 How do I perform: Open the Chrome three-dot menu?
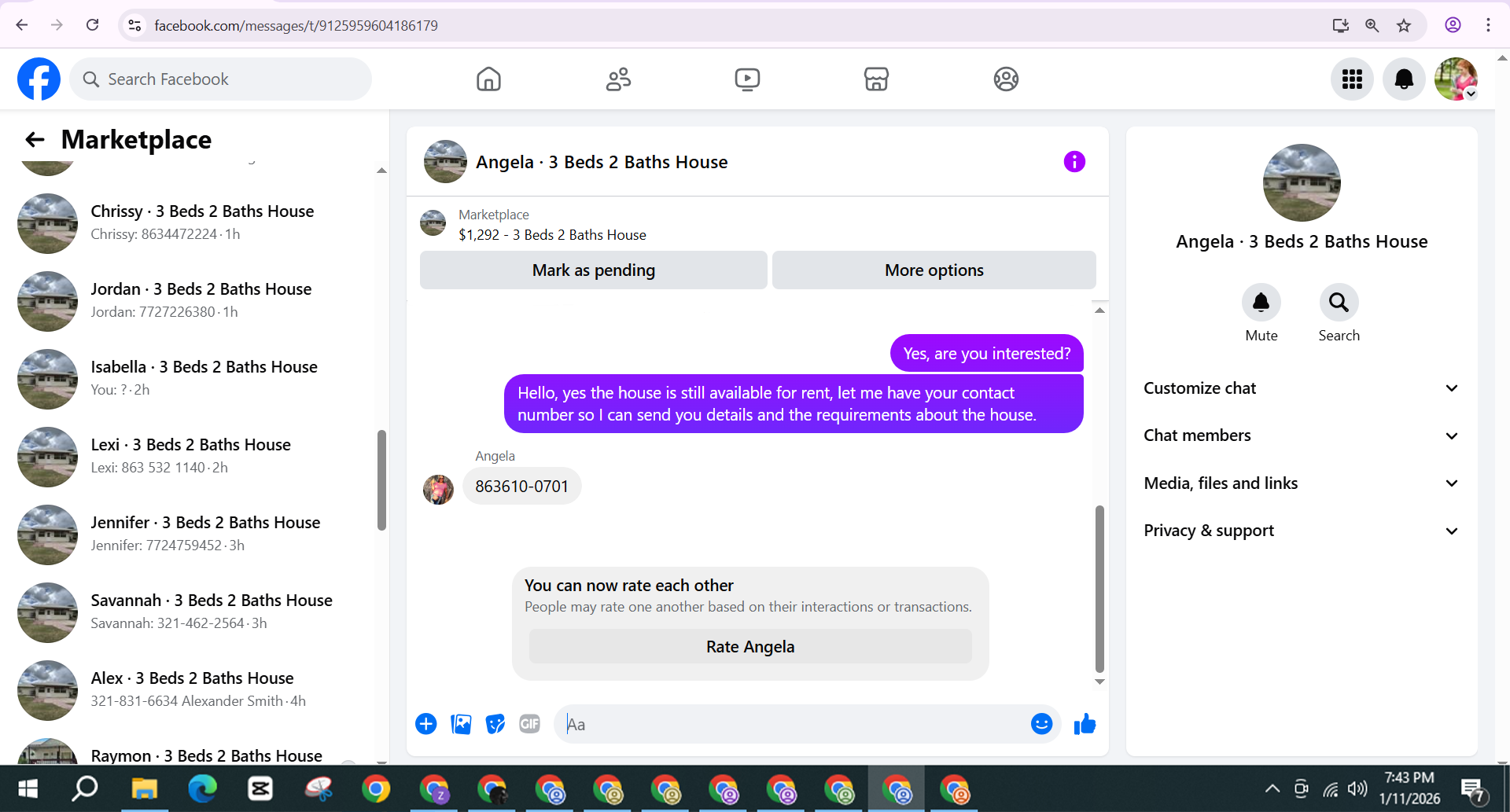[1488, 25]
